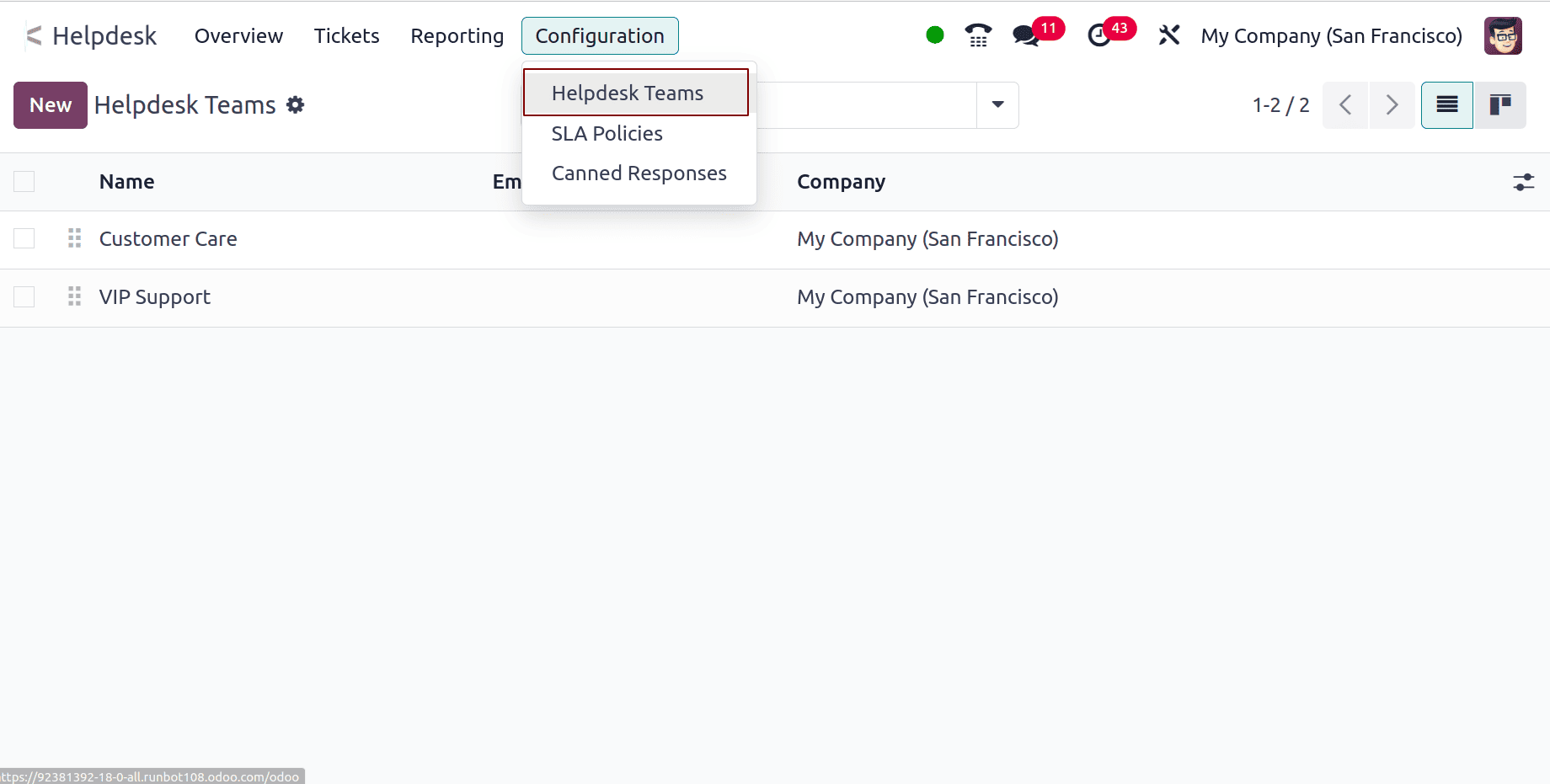This screenshot has width=1550, height=784.
Task: Create a new team with the New button
Action: (x=50, y=104)
